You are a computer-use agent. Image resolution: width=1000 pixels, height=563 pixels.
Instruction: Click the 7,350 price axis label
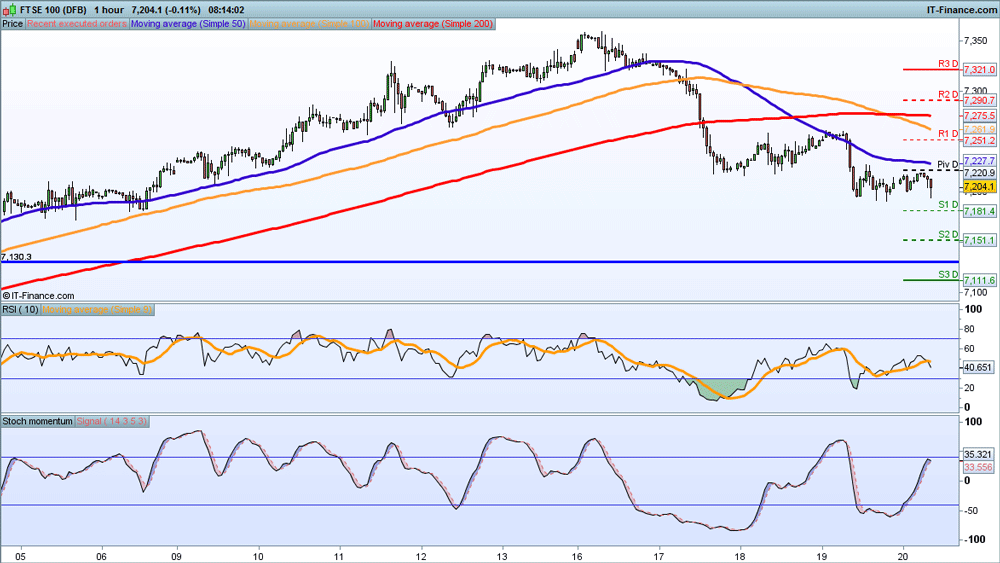coord(976,41)
